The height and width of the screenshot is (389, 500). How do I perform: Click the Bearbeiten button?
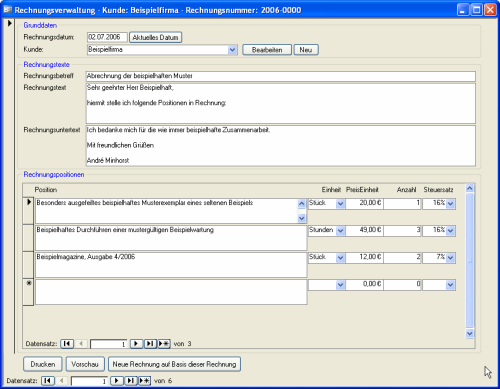pyautogui.click(x=267, y=50)
